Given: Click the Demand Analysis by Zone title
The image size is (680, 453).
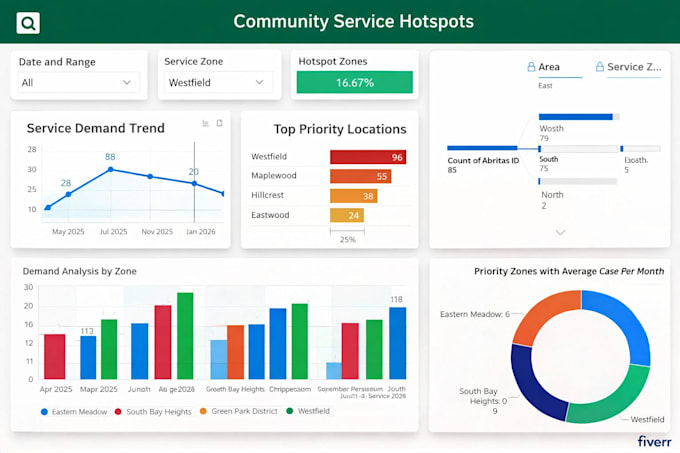Looking at the screenshot, I should coord(79,271).
